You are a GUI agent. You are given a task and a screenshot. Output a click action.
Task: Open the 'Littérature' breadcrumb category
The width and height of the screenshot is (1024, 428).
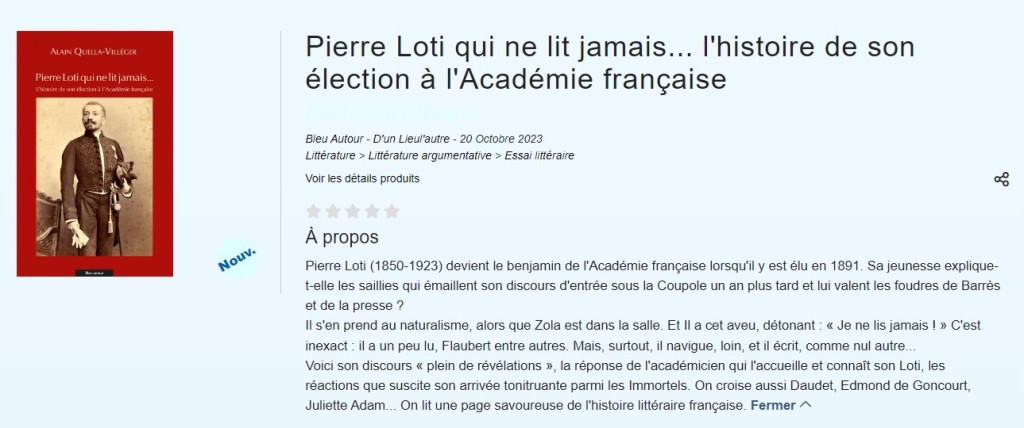(x=330, y=155)
